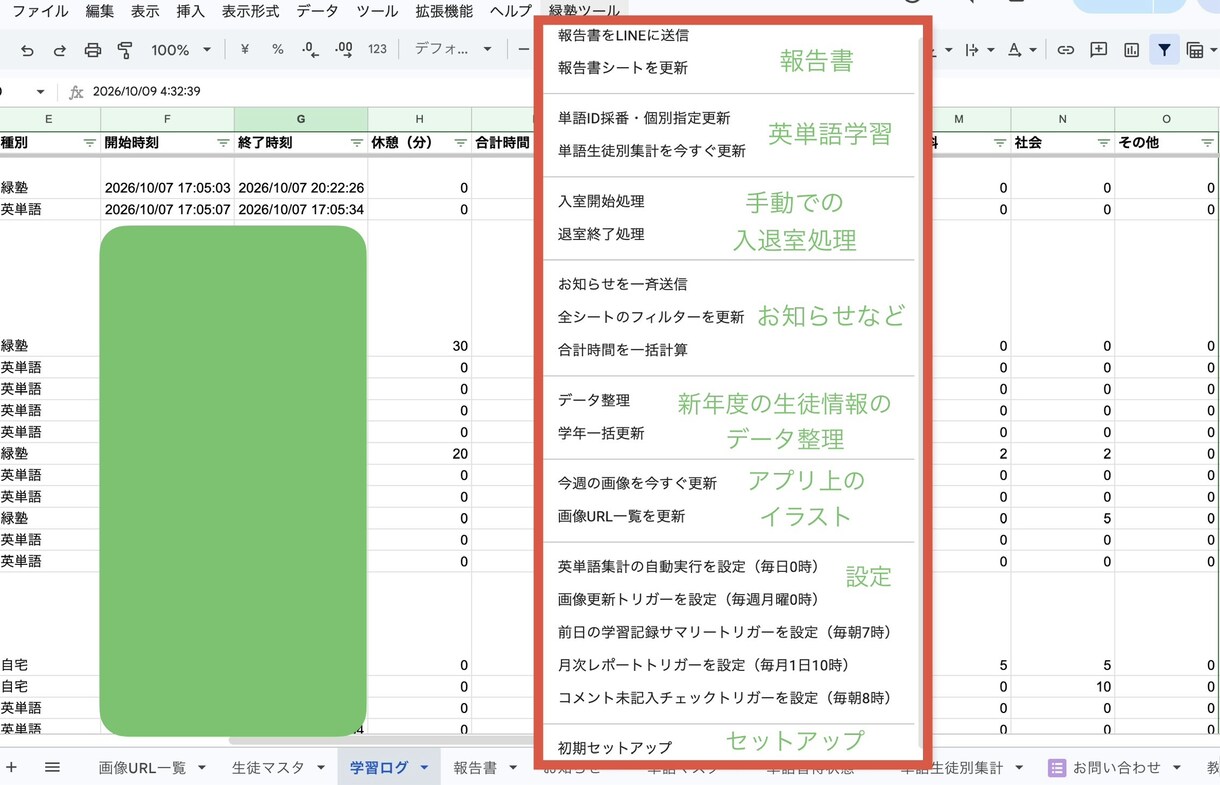Viewport: 1220px width, 785px height.
Task: Click the fx function icon in formula bar
Action: click(76, 92)
